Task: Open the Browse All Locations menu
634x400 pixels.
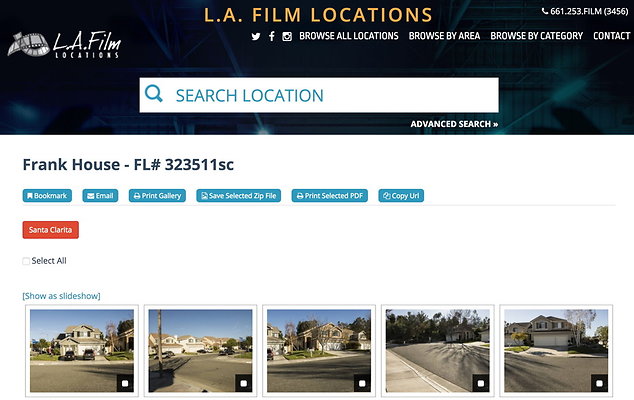Action: pos(348,36)
